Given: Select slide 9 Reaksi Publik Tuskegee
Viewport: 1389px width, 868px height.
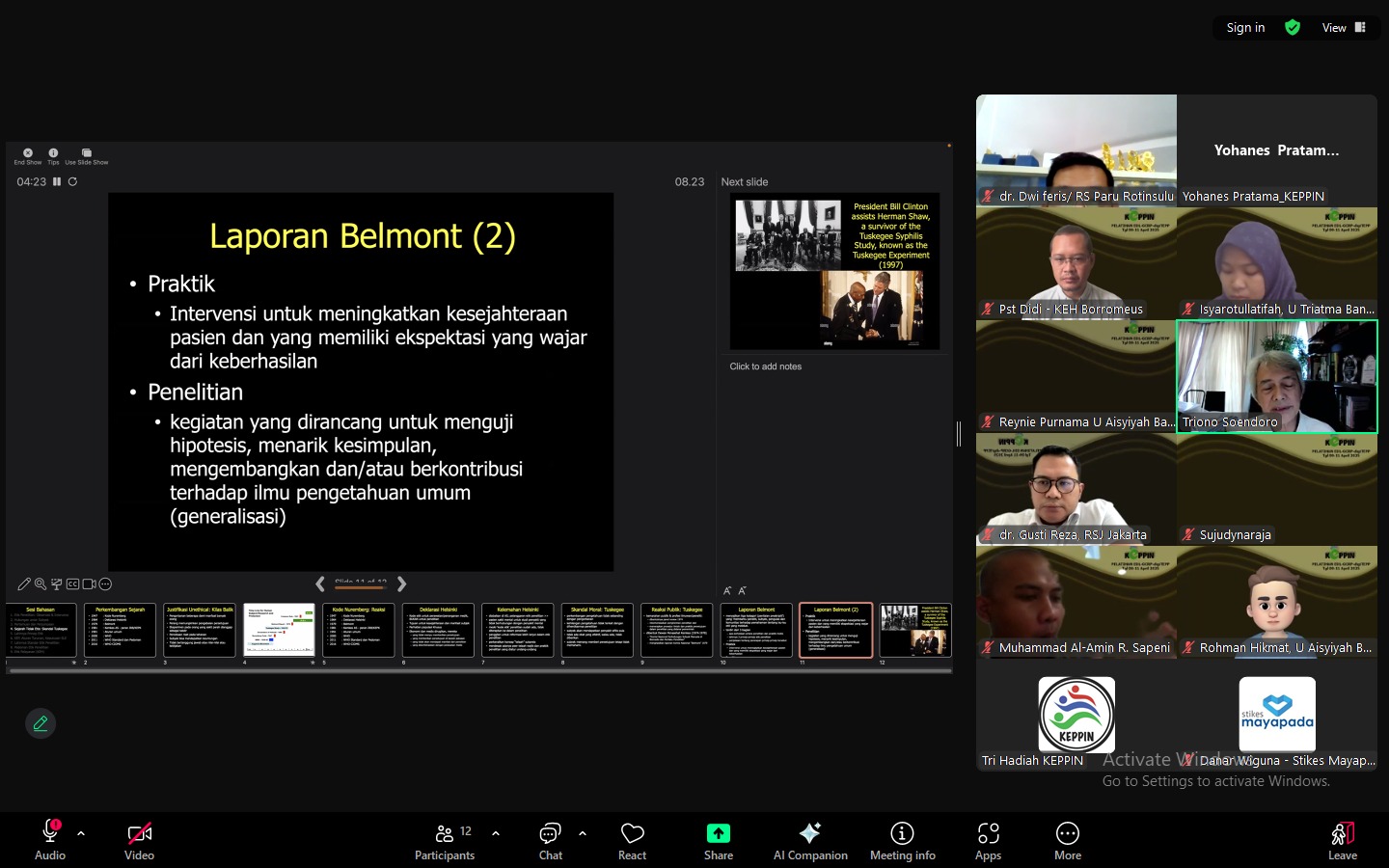Looking at the screenshot, I should click(677, 631).
